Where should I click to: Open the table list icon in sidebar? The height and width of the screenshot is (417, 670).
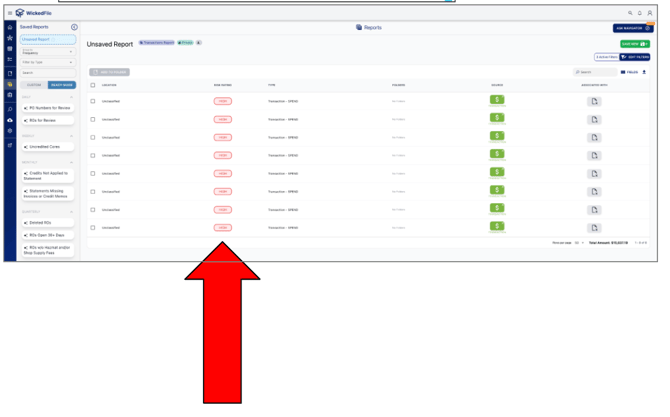pyautogui.click(x=10, y=49)
